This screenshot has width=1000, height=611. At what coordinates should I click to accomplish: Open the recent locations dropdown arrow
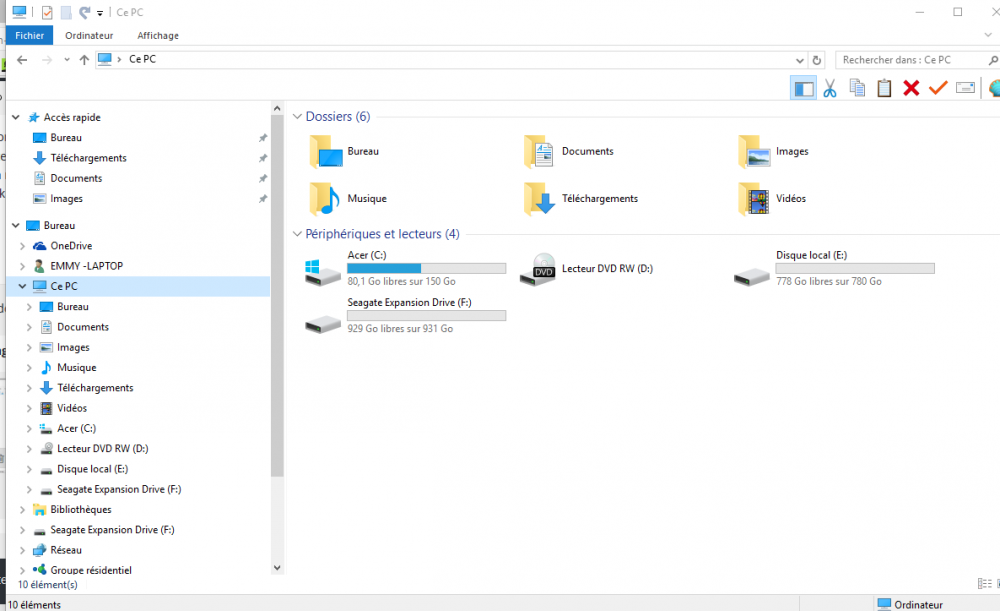point(67,60)
